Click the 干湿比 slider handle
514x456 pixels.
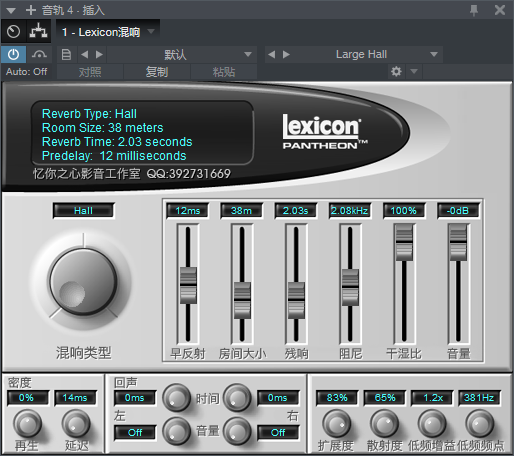pos(404,242)
